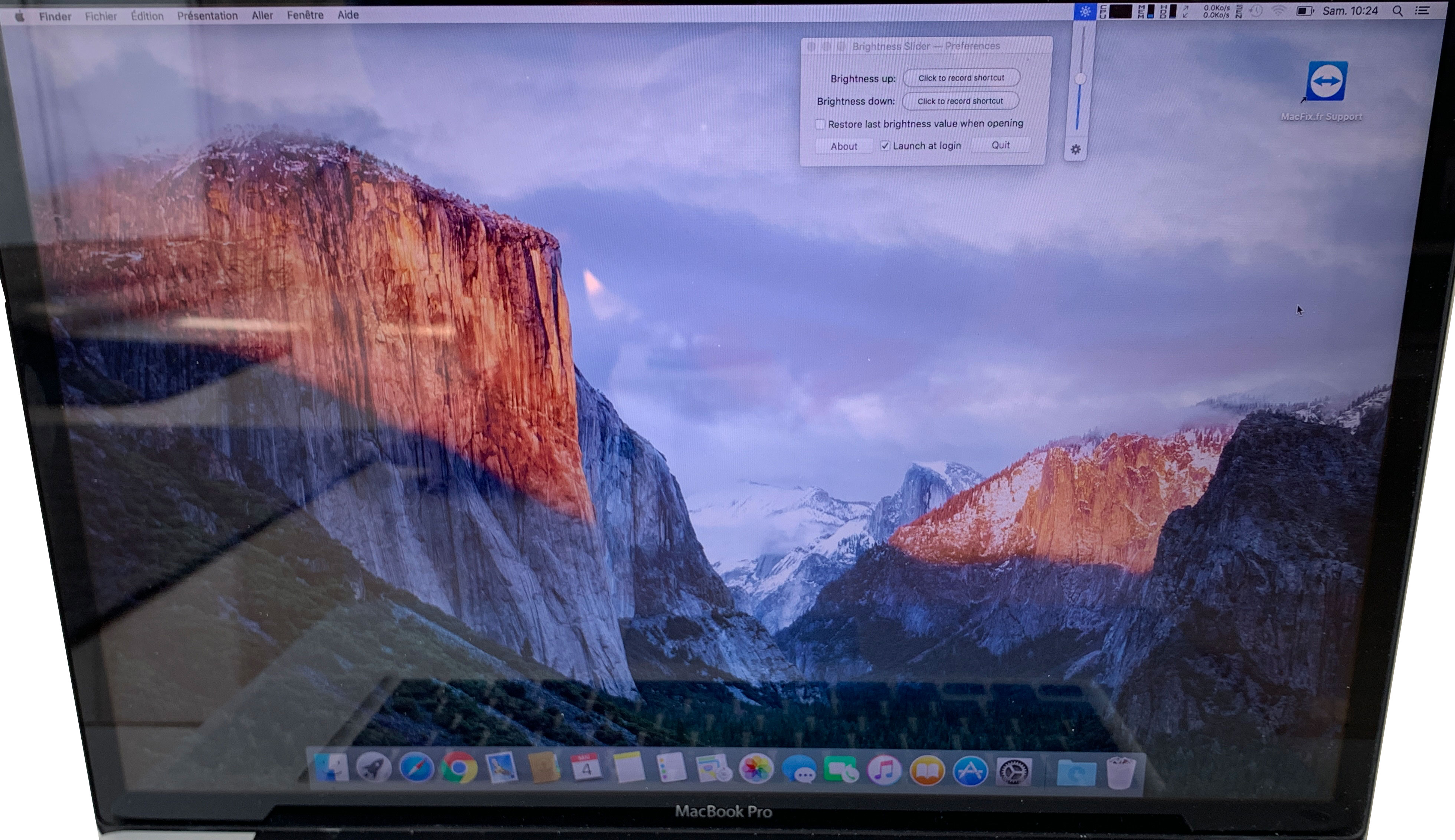Viewport: 1455px width, 840px height.
Task: Open the CPU usage monitor in menu bar
Action: click(1116, 12)
